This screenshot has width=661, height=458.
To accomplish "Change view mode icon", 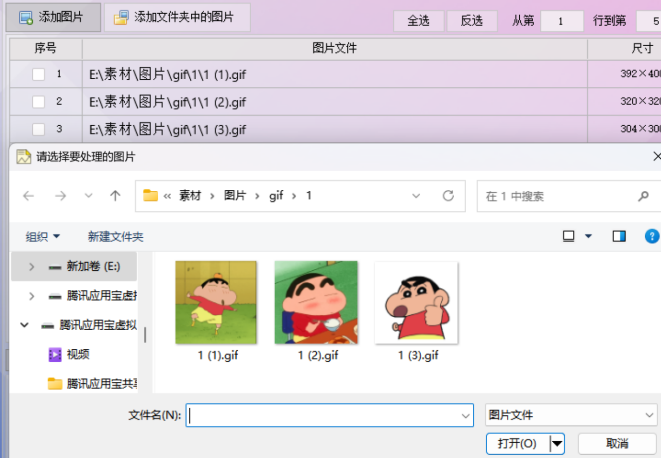I will (569, 236).
